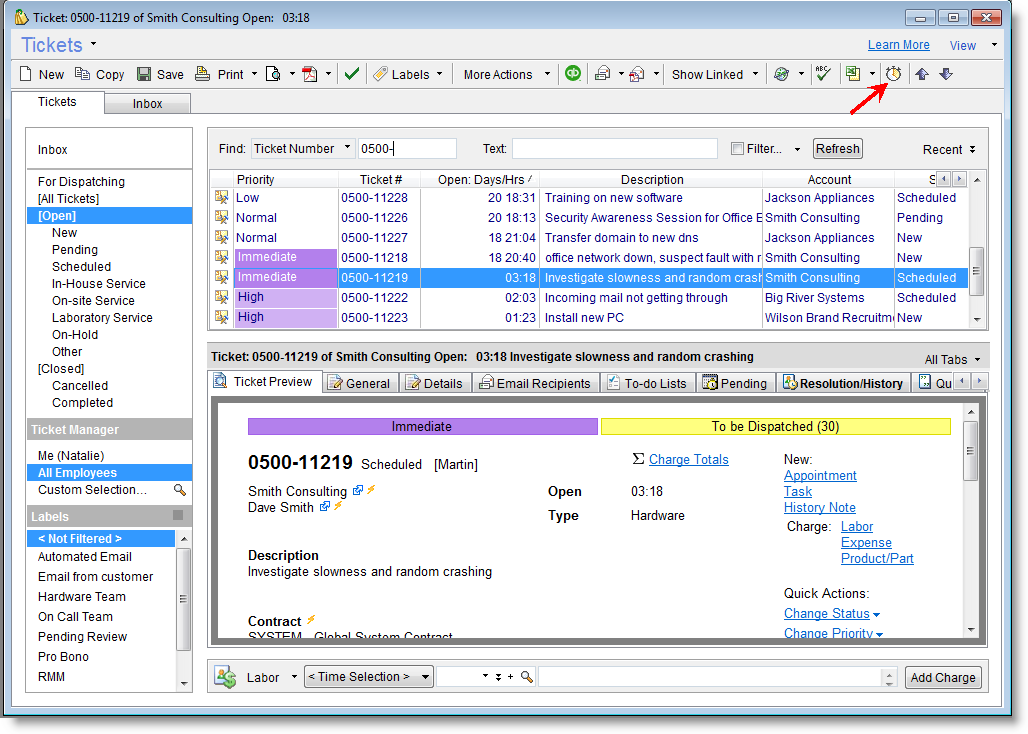Expand the Time Selection dropdown
Viewport: 1028px width, 734px height.
coord(425,677)
